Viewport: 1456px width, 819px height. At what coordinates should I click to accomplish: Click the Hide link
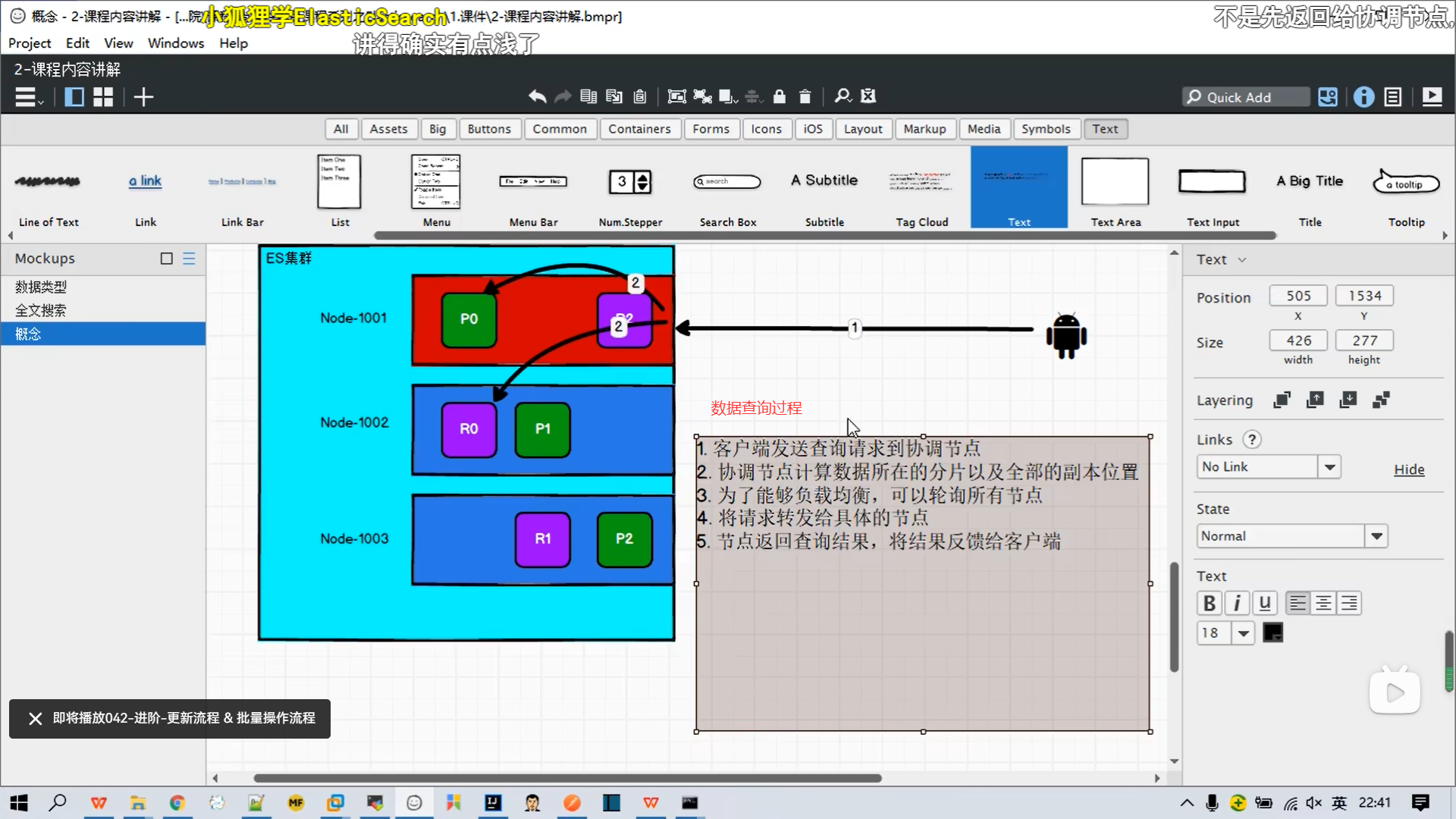[1408, 469]
